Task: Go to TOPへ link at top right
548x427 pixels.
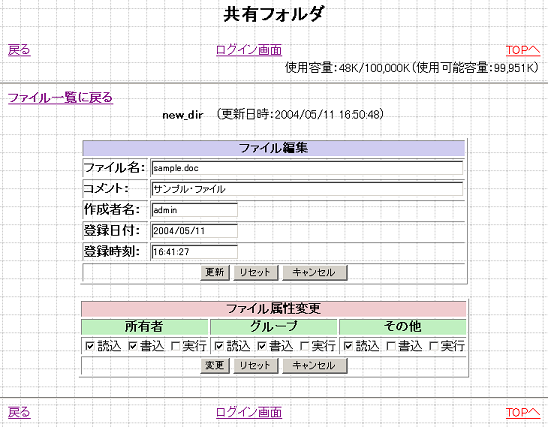Action: click(x=523, y=50)
